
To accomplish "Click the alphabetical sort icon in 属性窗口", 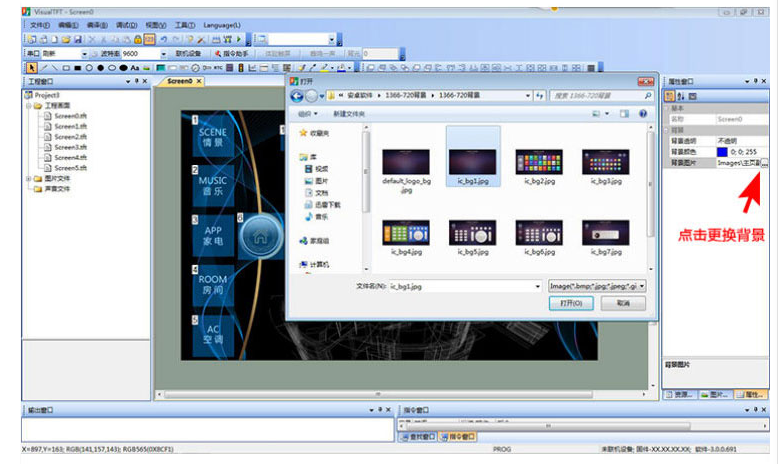I will click(681, 96).
